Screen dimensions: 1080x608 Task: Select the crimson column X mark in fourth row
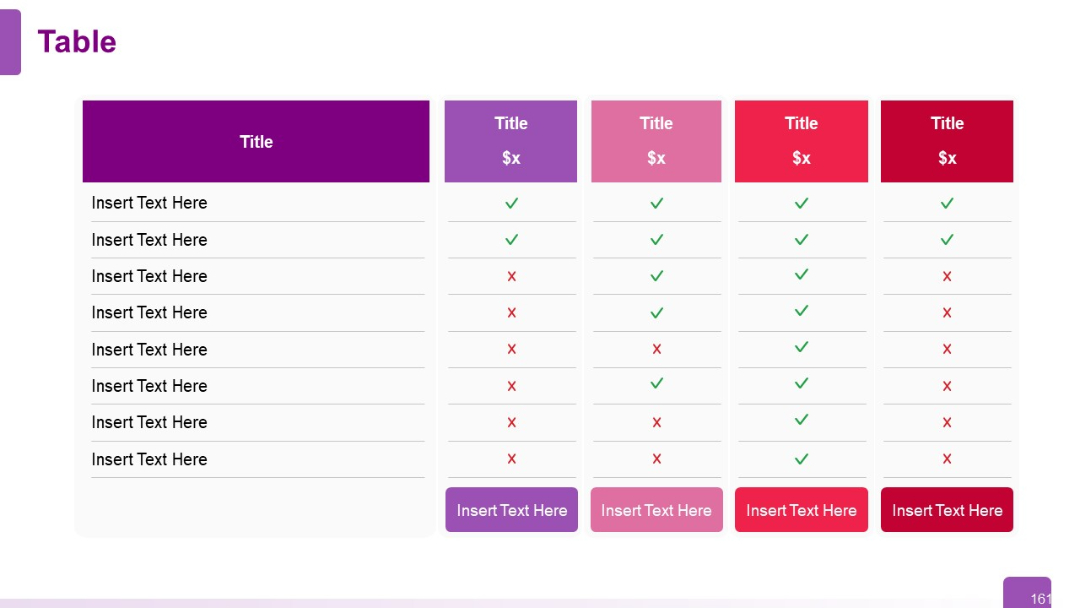tap(947, 313)
